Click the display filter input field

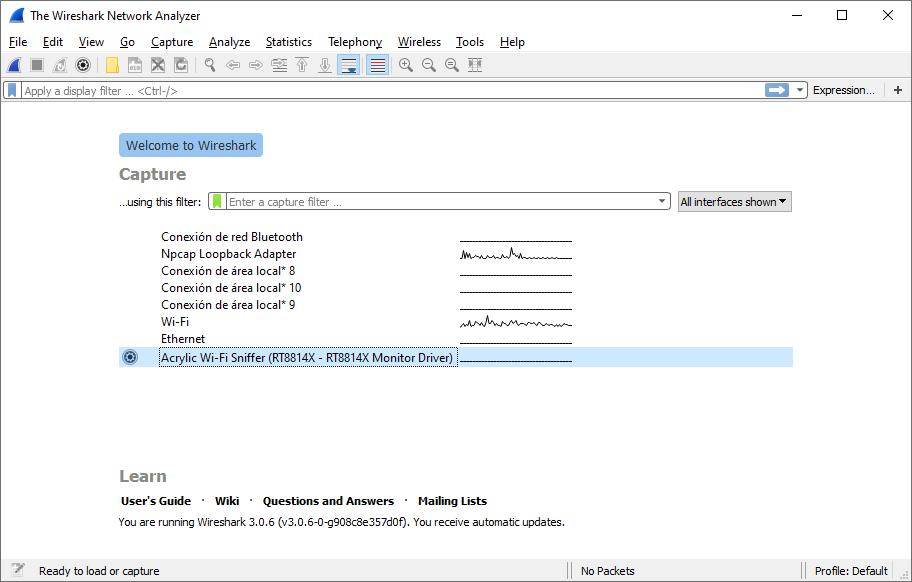pyautogui.click(x=390, y=90)
